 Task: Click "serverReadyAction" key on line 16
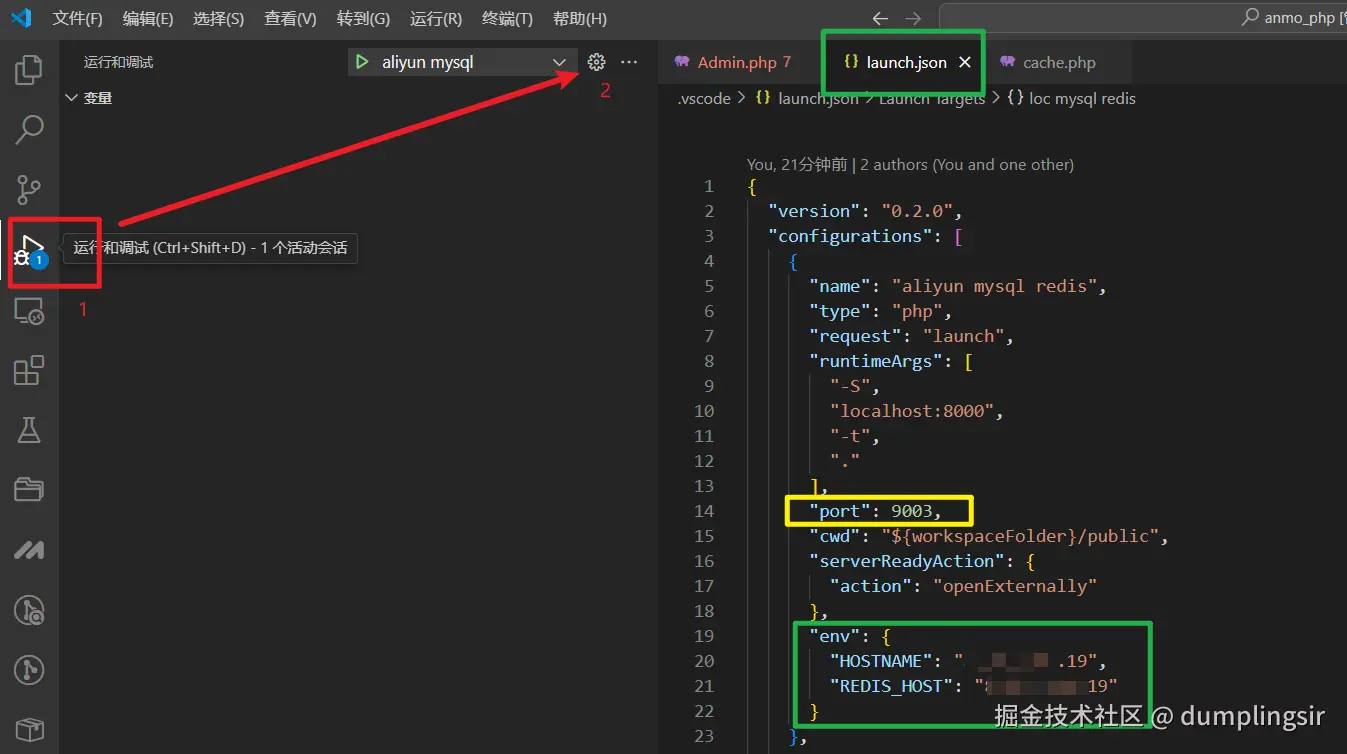tap(907, 561)
